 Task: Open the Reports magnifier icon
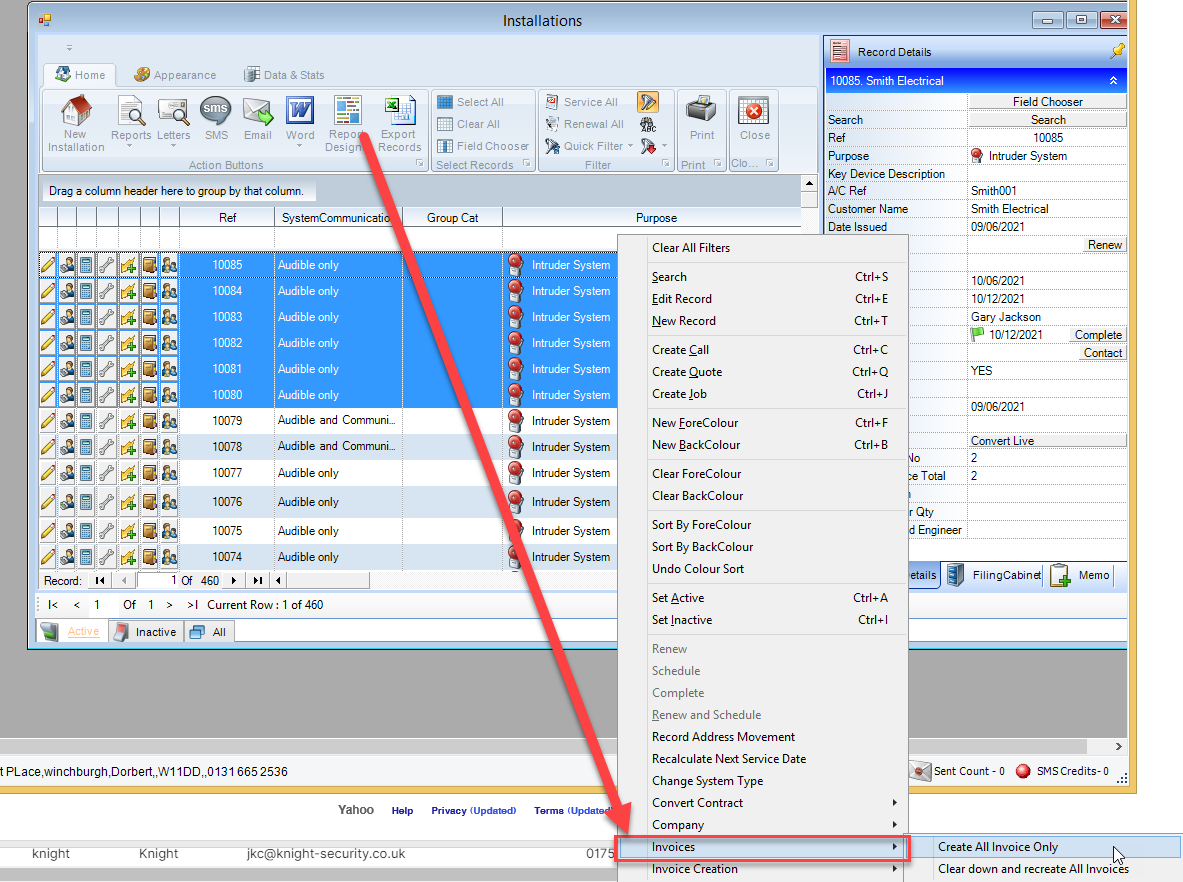(131, 112)
